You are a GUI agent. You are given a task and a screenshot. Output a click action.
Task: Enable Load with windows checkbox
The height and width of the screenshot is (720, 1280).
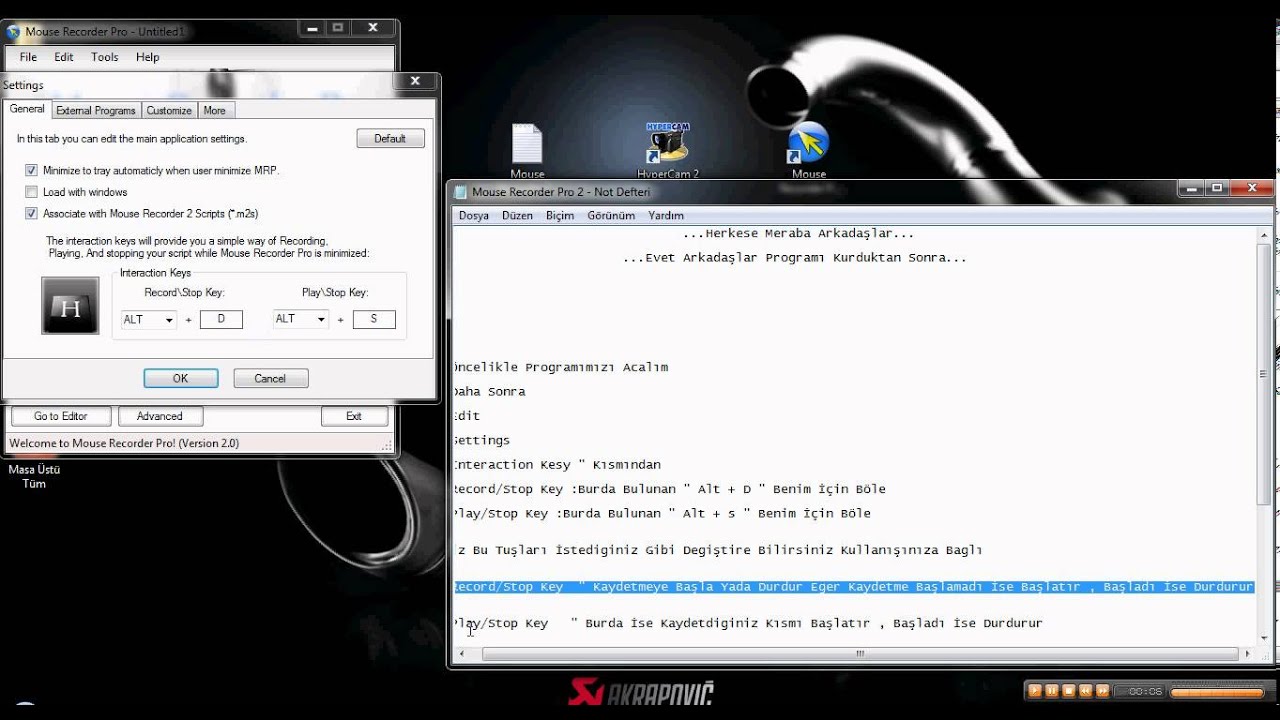pyautogui.click(x=32, y=192)
